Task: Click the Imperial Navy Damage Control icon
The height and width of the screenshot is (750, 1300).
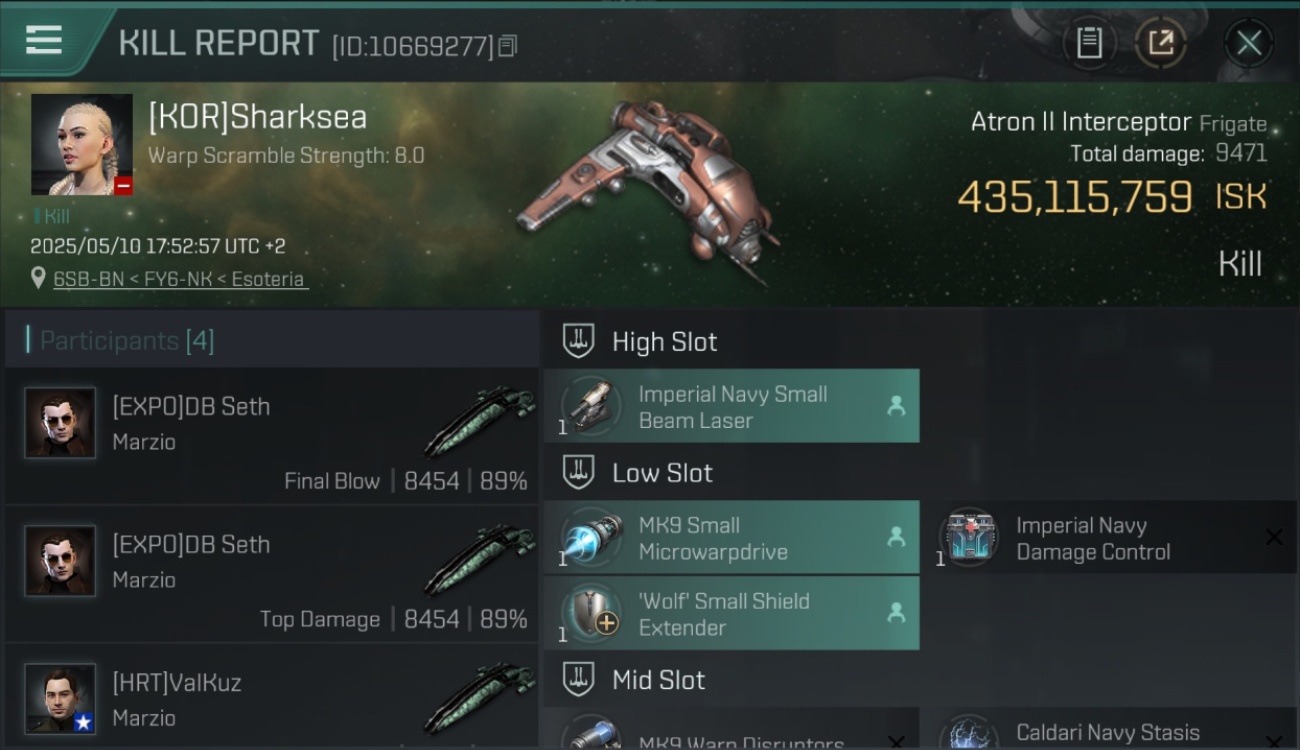Action: [x=969, y=538]
